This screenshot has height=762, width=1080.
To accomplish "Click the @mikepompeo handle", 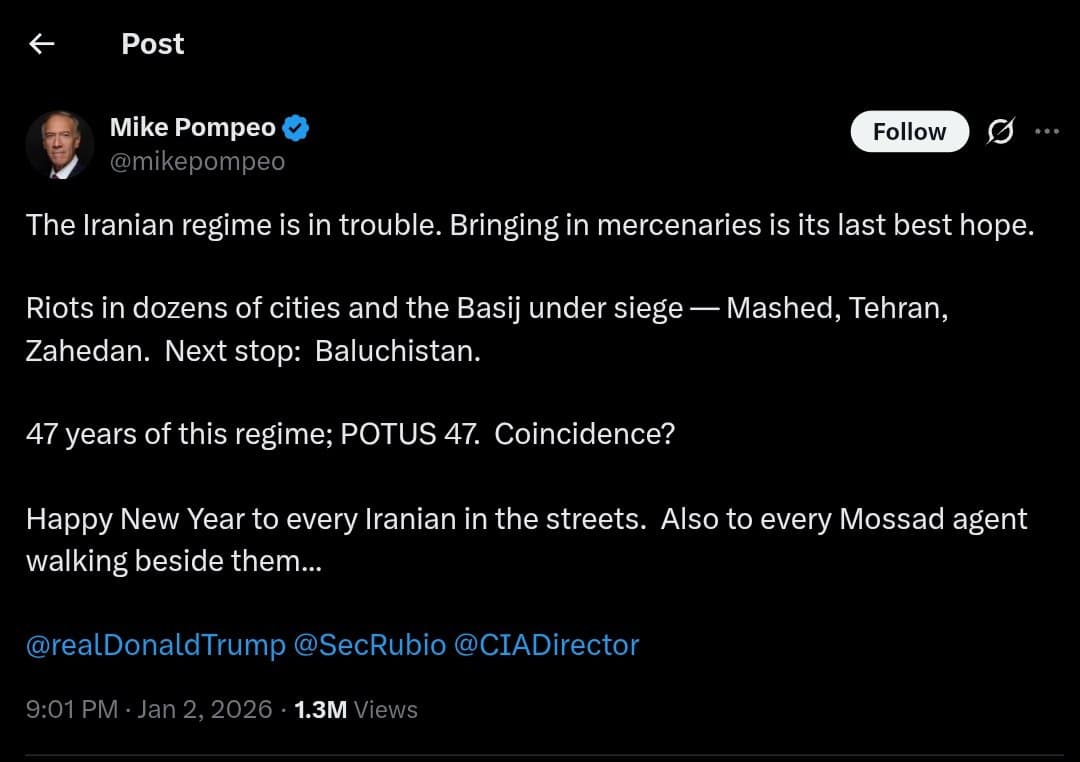I will pos(198,161).
